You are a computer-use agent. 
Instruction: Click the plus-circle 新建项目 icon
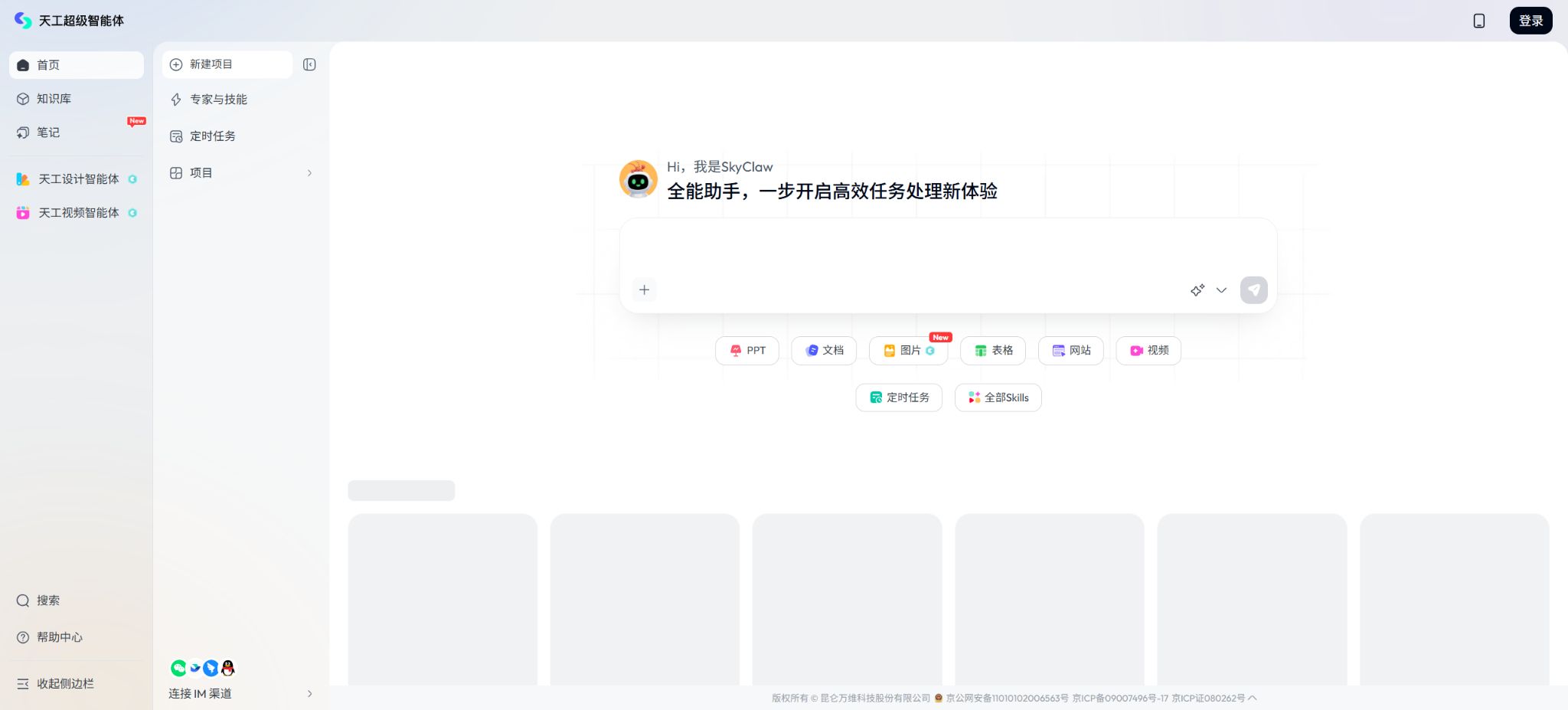coord(176,64)
